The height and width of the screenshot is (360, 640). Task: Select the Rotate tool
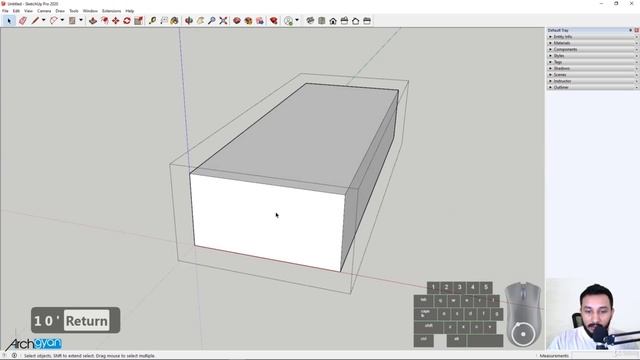point(127,20)
